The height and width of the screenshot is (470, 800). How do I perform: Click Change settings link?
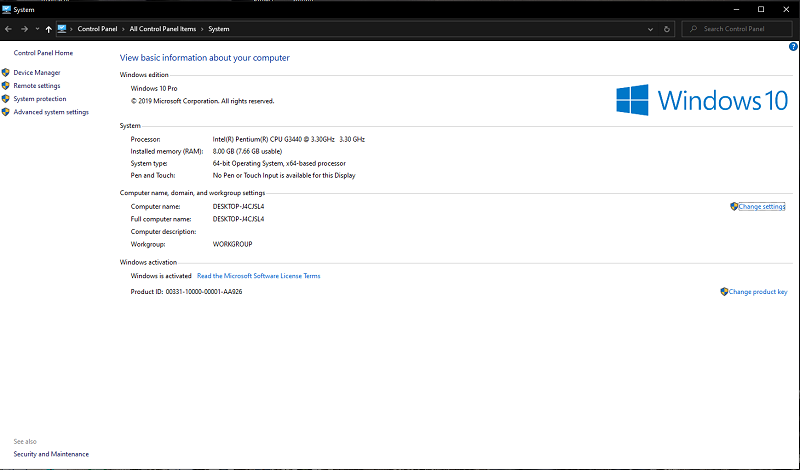click(x=762, y=207)
